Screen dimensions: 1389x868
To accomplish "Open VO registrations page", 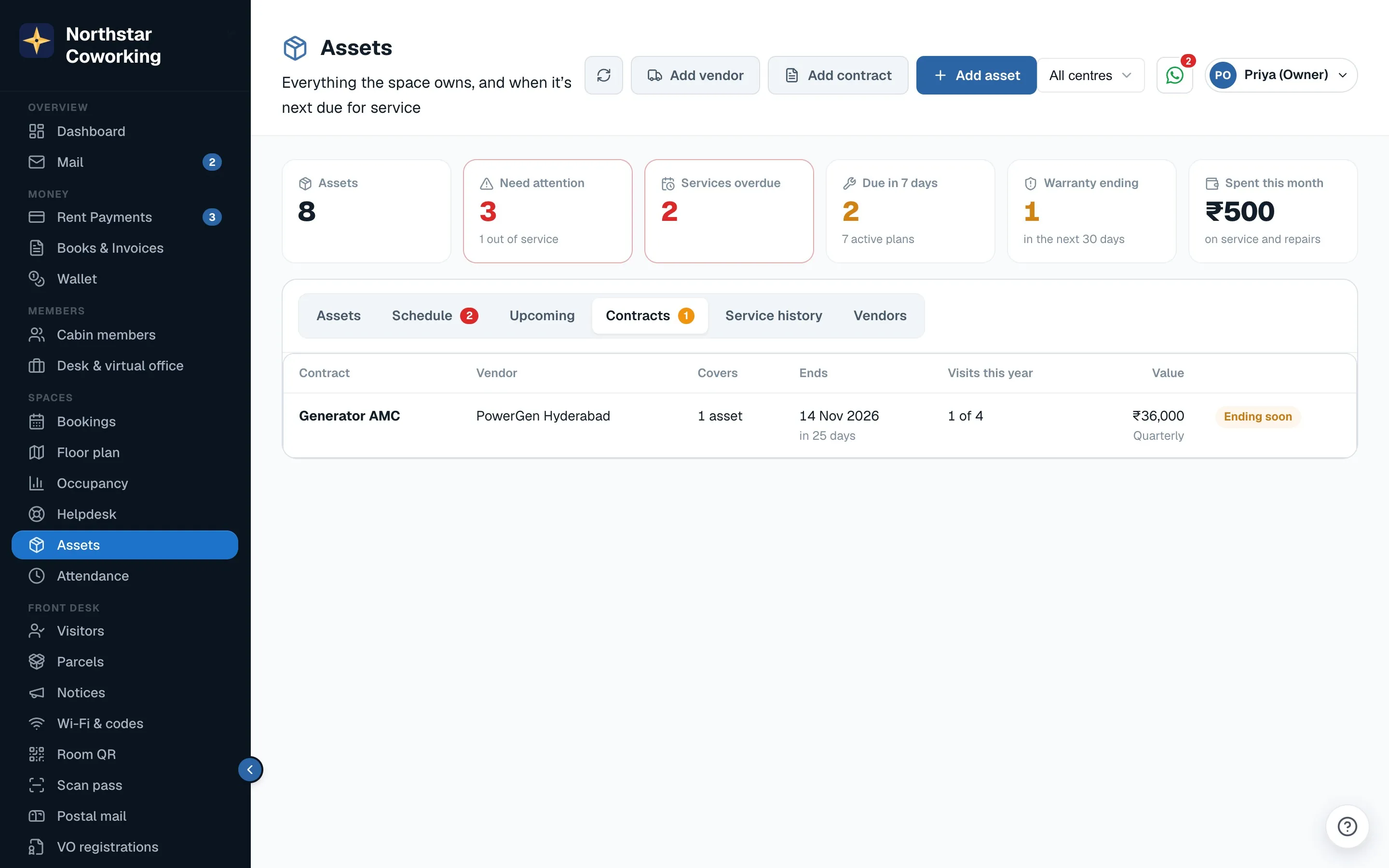I will tap(125, 847).
